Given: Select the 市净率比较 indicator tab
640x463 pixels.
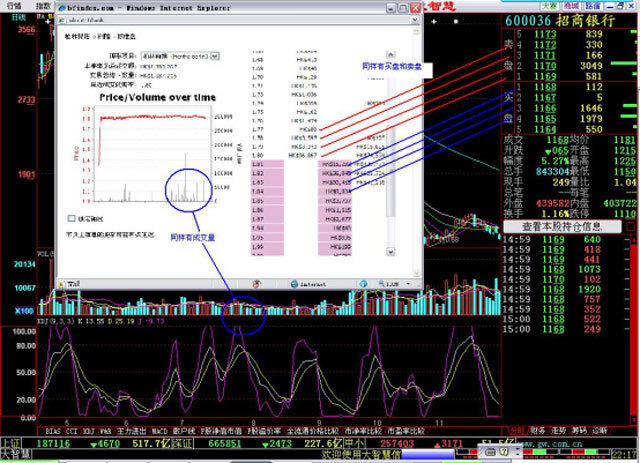Looking at the screenshot, I should coord(363,431).
